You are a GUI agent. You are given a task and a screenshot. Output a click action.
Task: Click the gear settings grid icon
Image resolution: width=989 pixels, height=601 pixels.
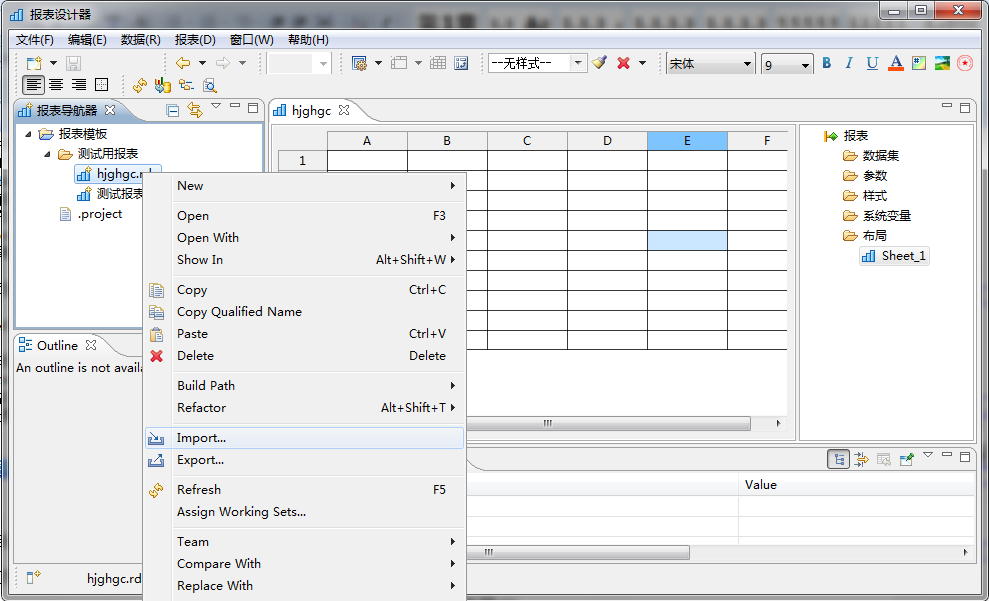point(359,63)
